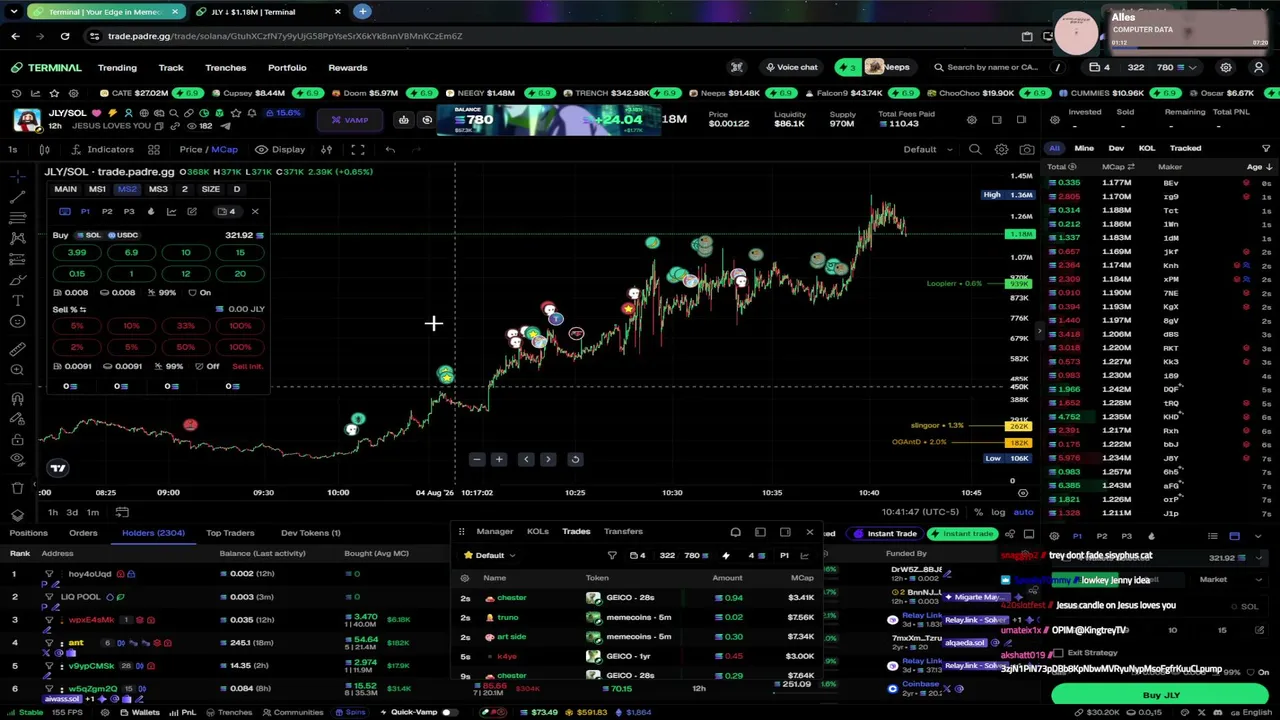The width and height of the screenshot is (1280, 720).
Task: Toggle the Display visibility option
Action: click(281, 150)
